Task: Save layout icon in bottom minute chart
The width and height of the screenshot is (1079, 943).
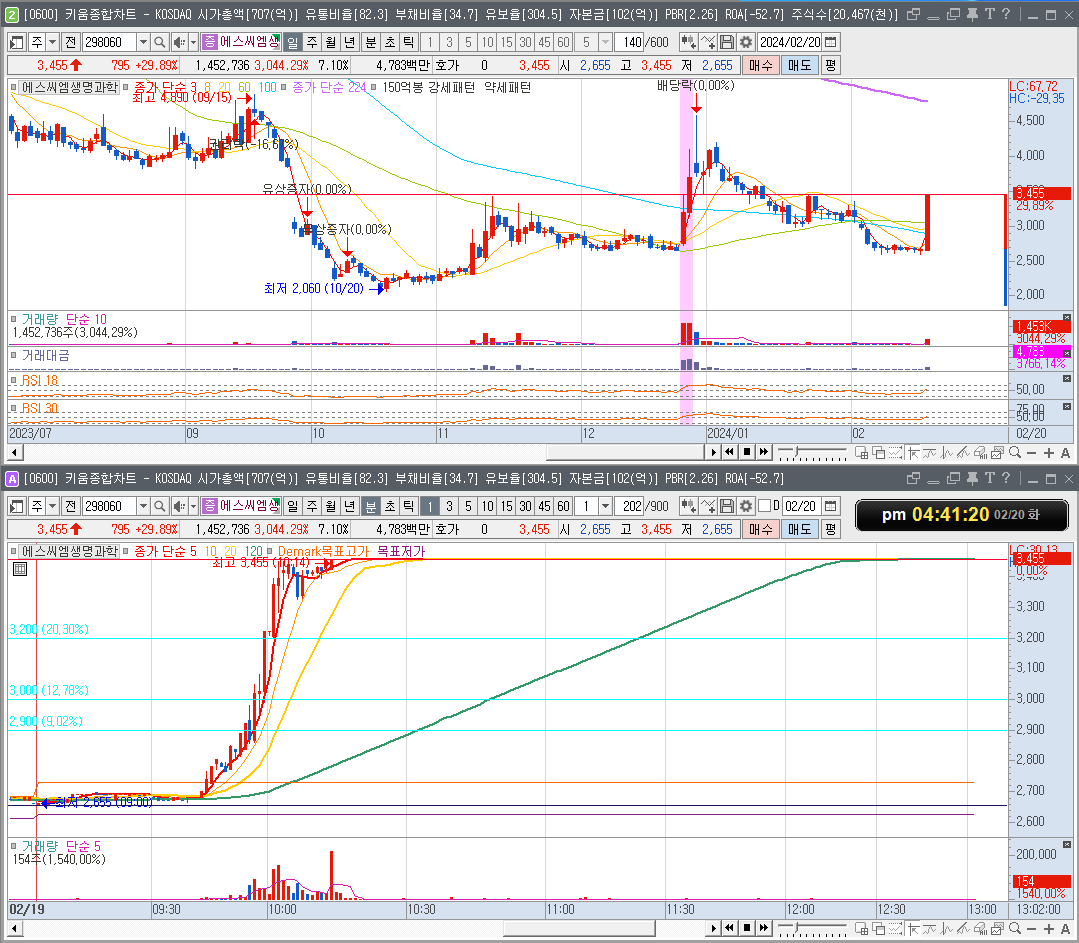Action: click(727, 507)
